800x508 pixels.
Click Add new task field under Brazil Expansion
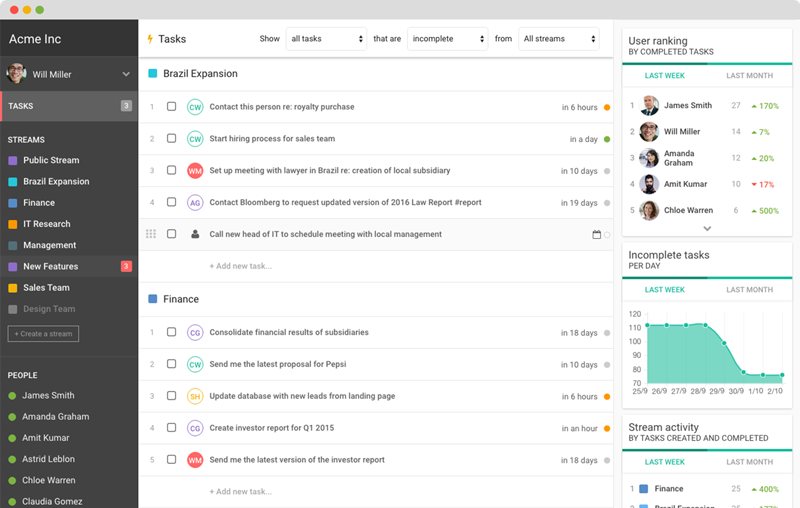tap(240, 266)
